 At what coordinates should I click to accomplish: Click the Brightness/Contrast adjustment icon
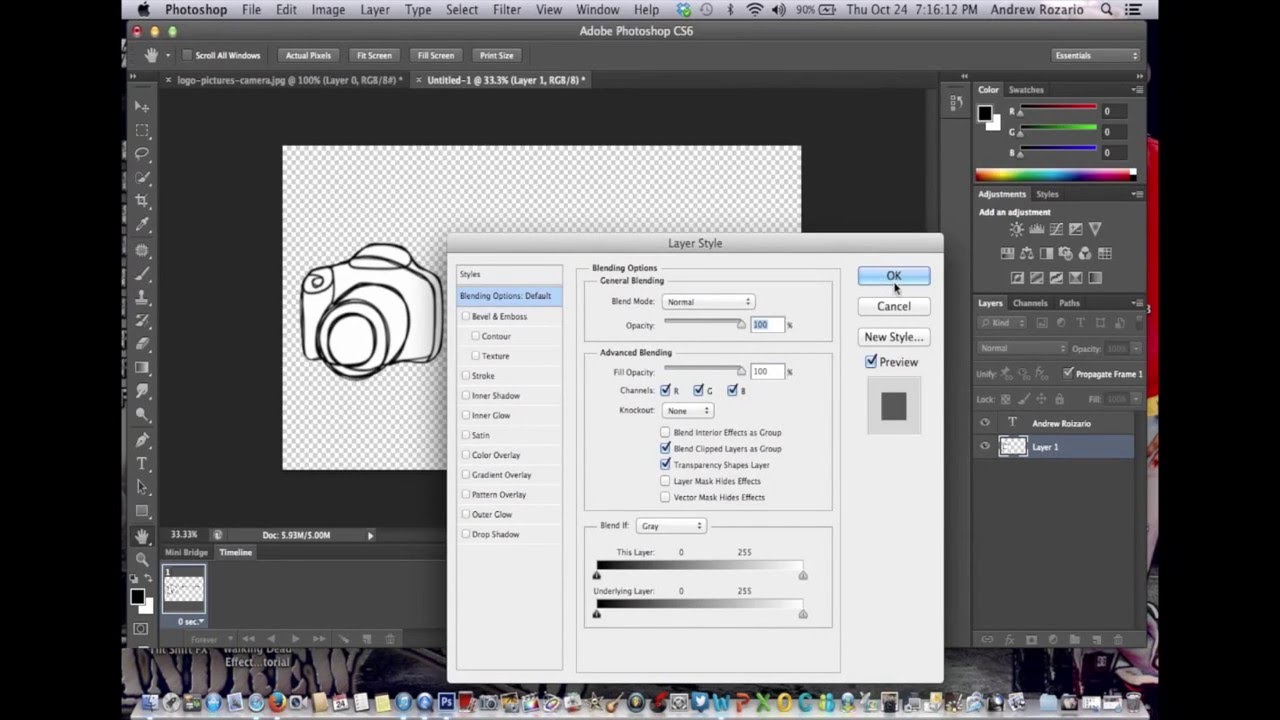(x=1017, y=229)
